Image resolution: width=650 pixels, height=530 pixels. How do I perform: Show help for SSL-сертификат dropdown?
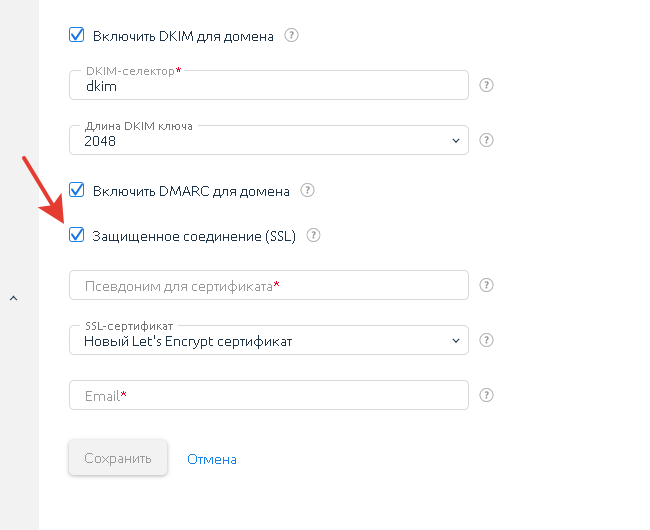click(x=486, y=340)
